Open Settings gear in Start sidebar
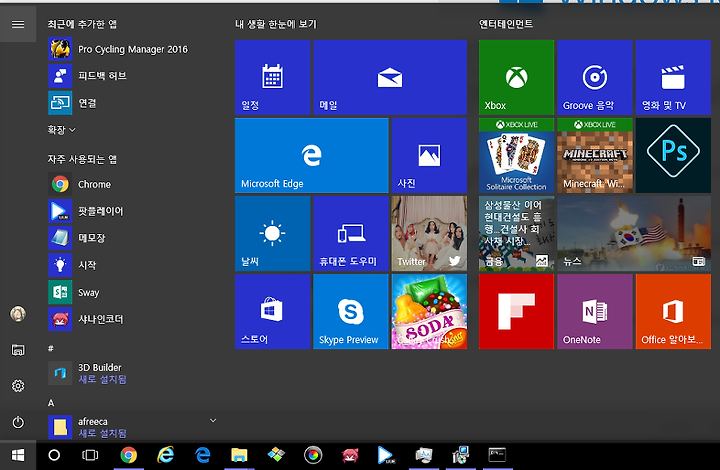This screenshot has height=470, width=720. (x=18, y=386)
